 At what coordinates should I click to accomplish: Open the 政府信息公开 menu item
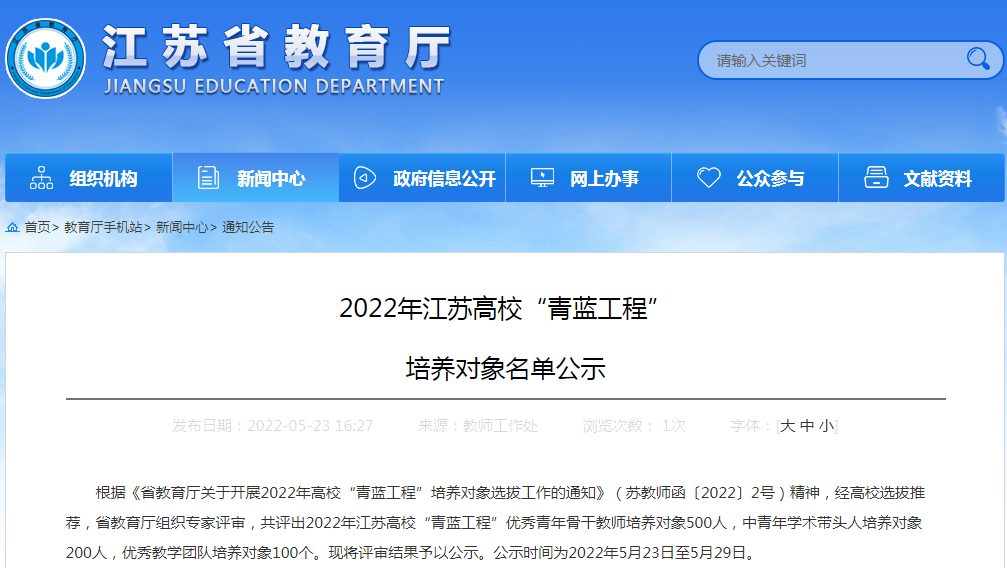point(444,179)
